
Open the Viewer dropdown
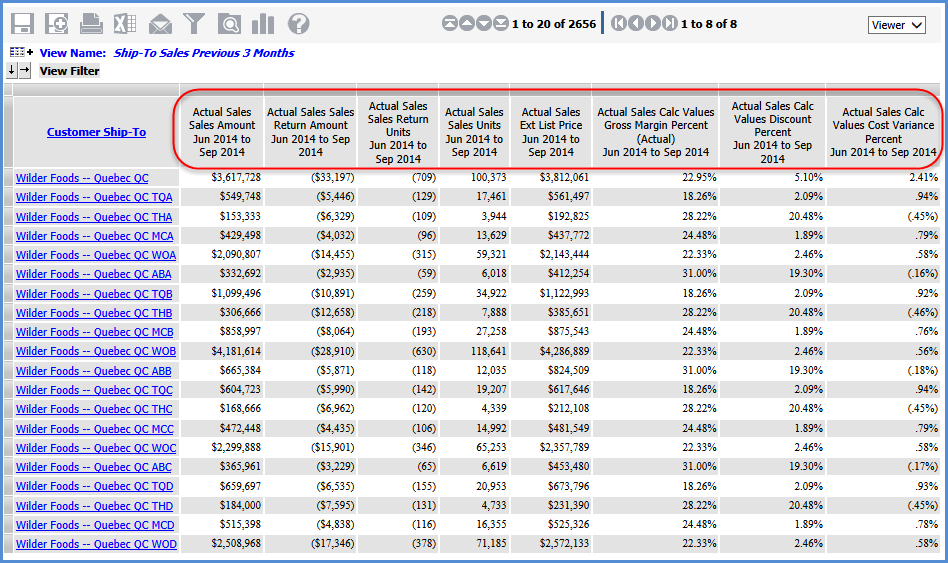pyautogui.click(x=897, y=25)
